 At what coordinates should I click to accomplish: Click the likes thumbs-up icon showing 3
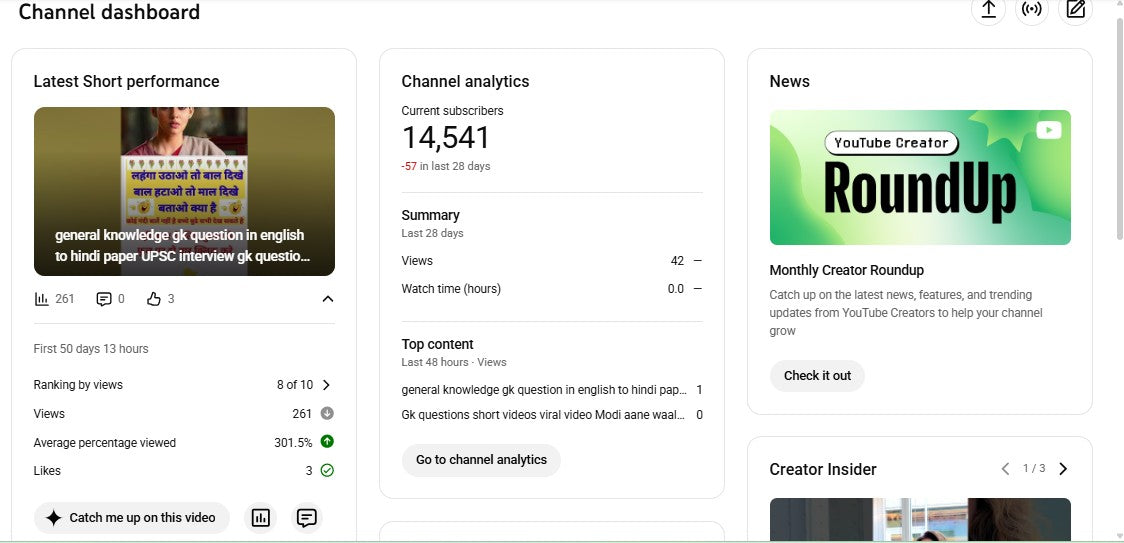(153, 299)
